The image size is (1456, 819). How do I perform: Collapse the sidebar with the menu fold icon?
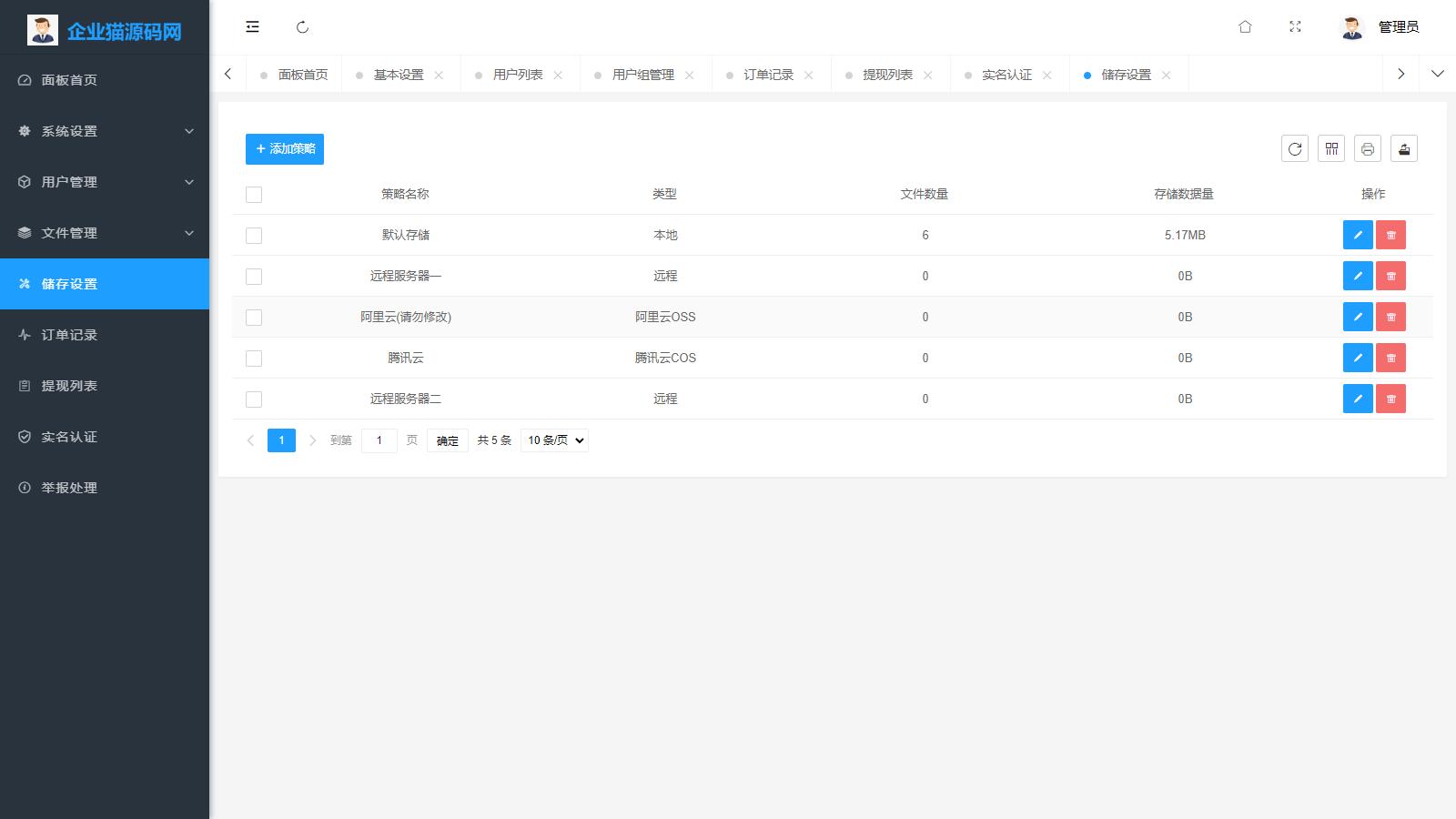(251, 27)
